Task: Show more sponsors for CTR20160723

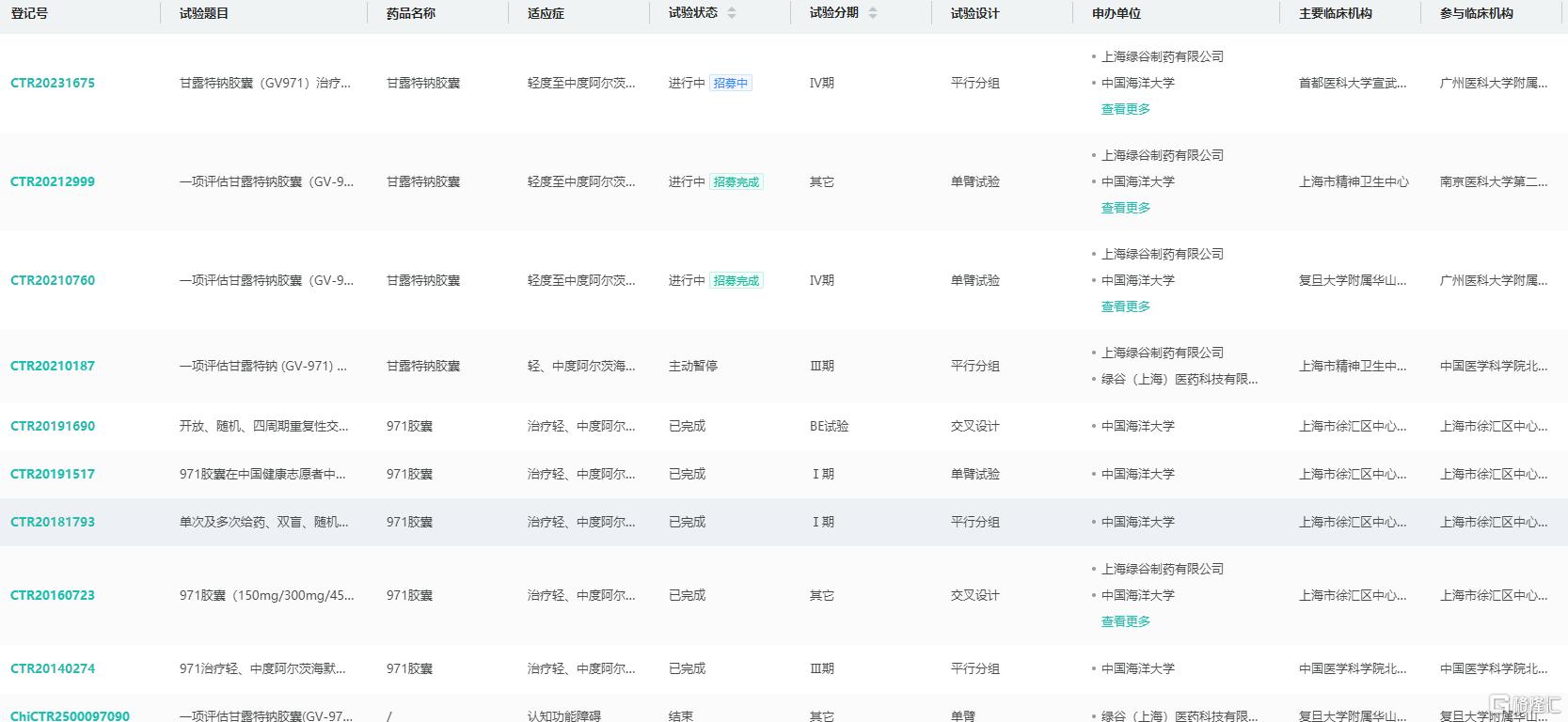Action: point(1126,621)
